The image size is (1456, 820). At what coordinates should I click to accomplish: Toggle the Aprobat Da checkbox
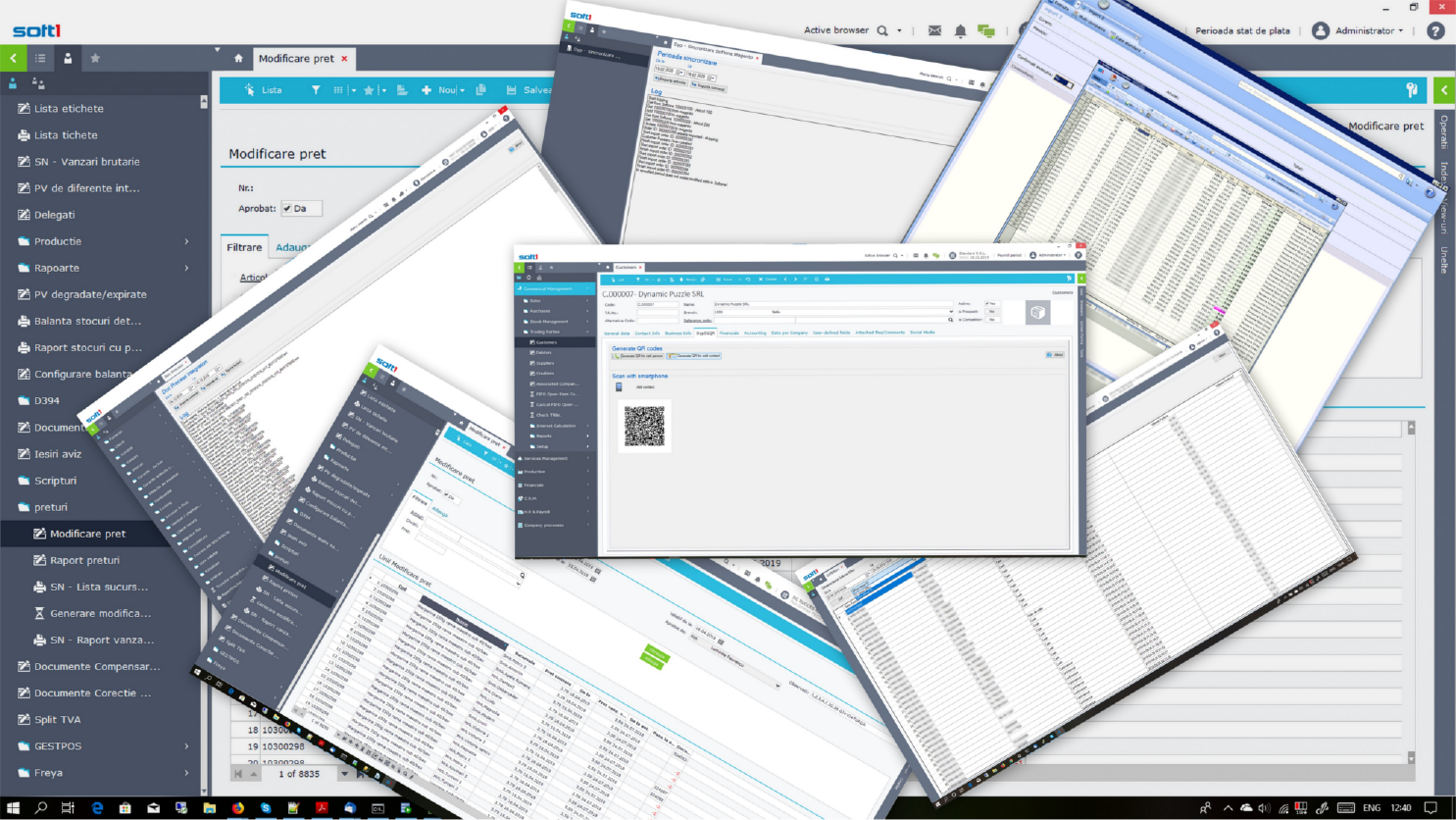(x=287, y=208)
